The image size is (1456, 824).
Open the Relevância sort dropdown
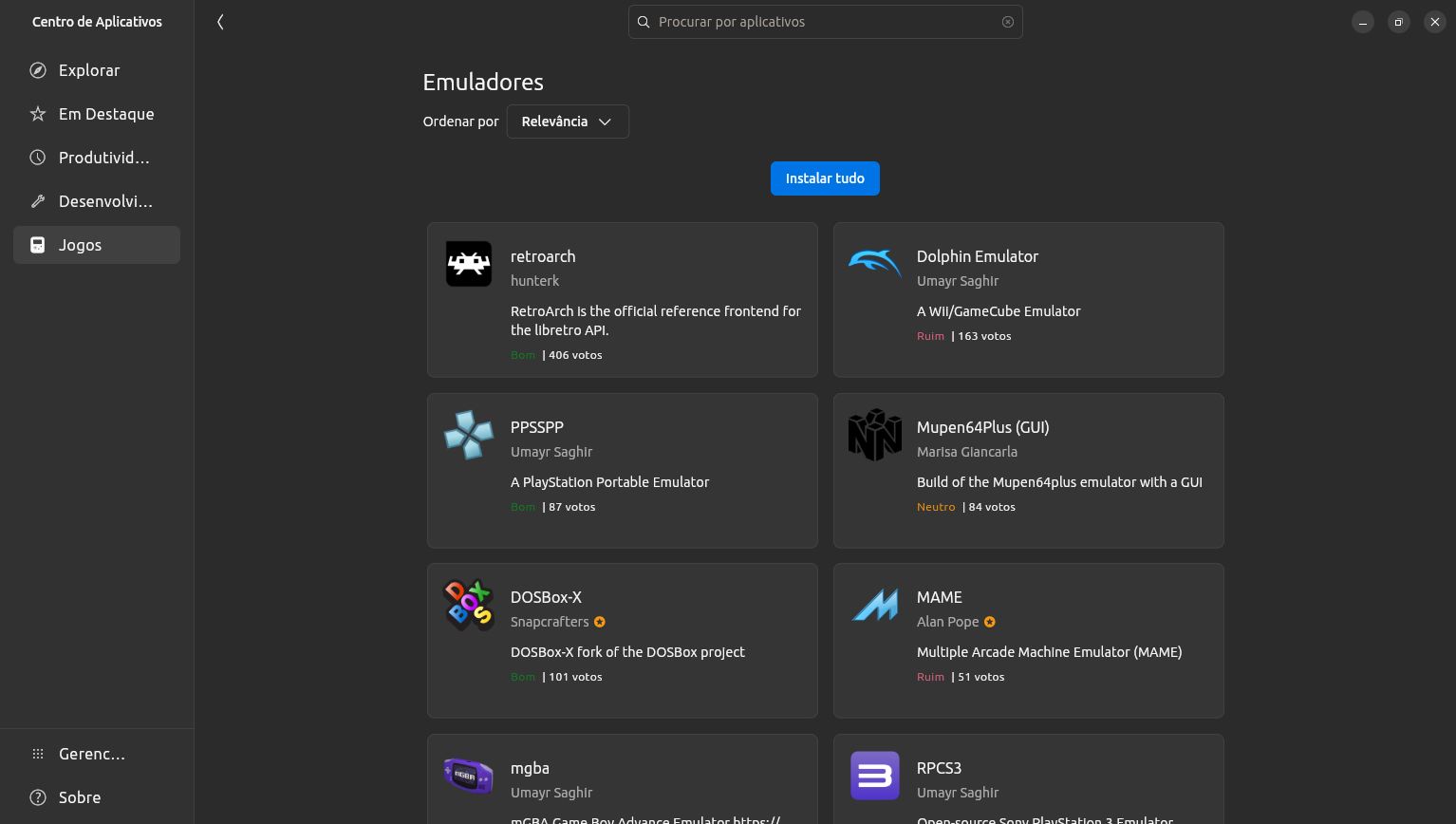[568, 122]
